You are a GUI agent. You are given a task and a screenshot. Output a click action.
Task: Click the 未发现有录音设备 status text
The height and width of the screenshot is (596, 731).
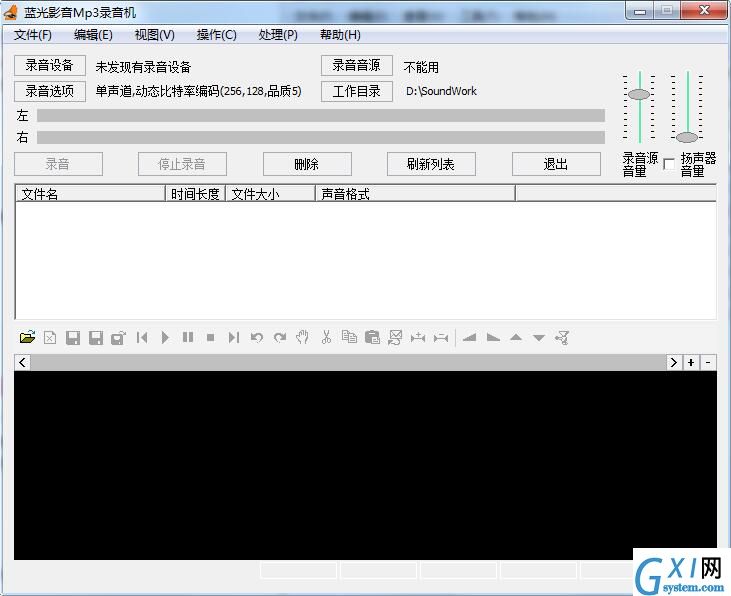pyautogui.click(x=144, y=67)
